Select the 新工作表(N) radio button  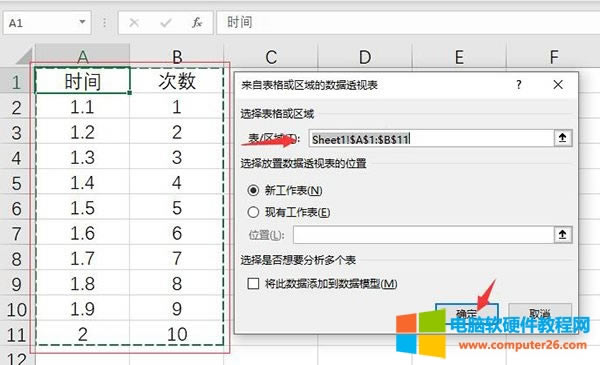click(253, 190)
